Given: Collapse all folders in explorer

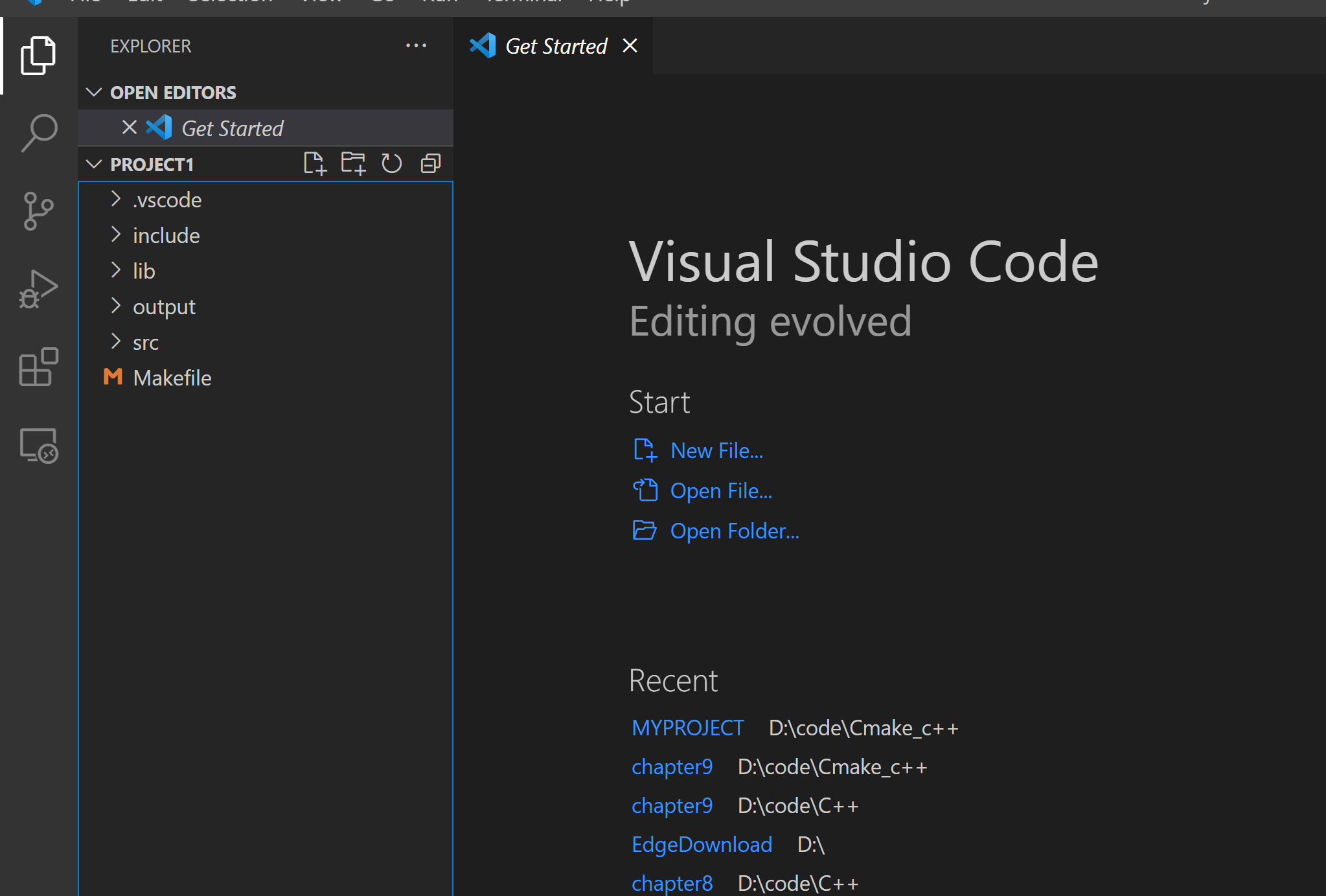Looking at the screenshot, I should (431, 163).
